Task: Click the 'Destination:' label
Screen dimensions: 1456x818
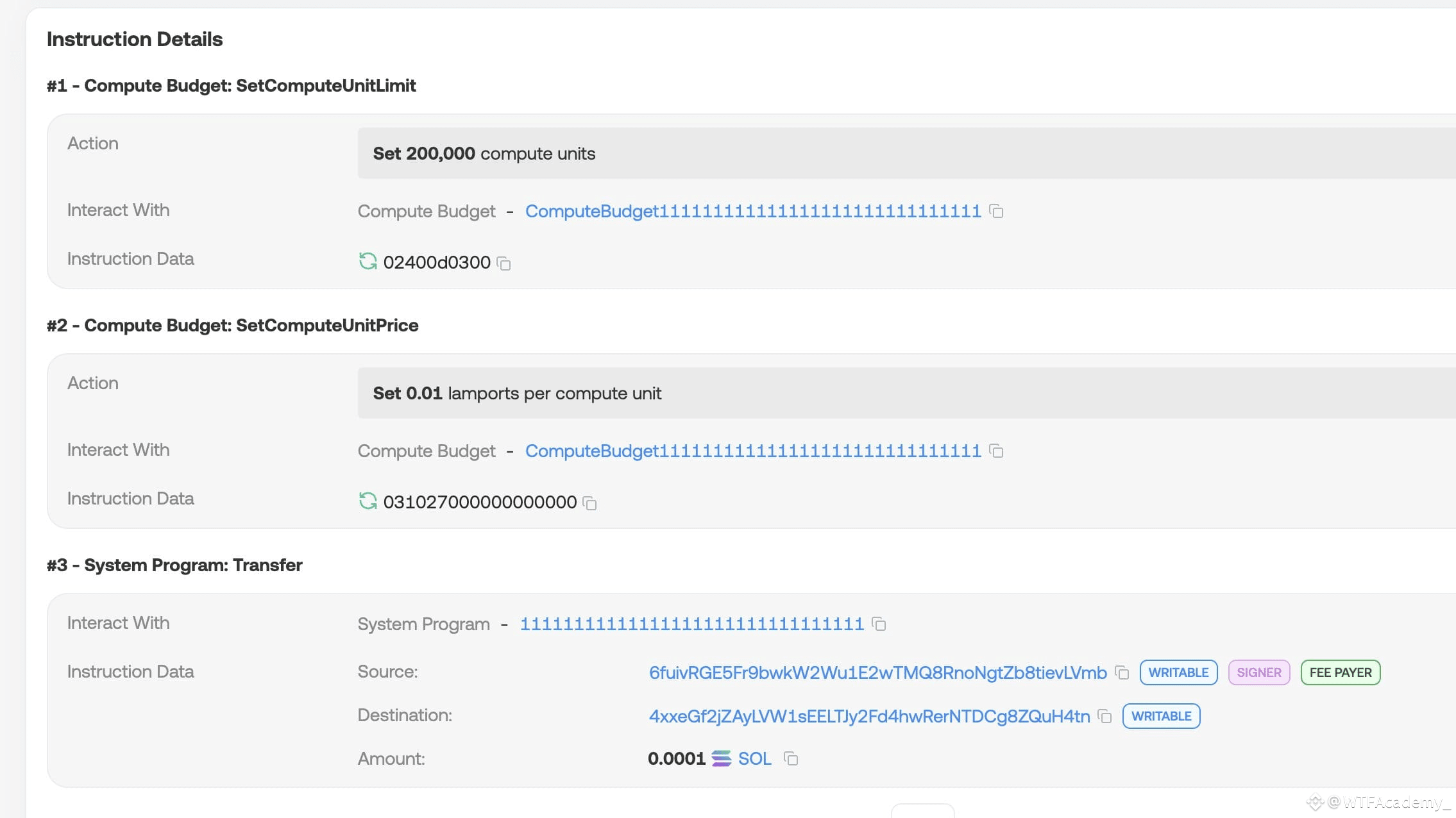Action: coord(405,715)
